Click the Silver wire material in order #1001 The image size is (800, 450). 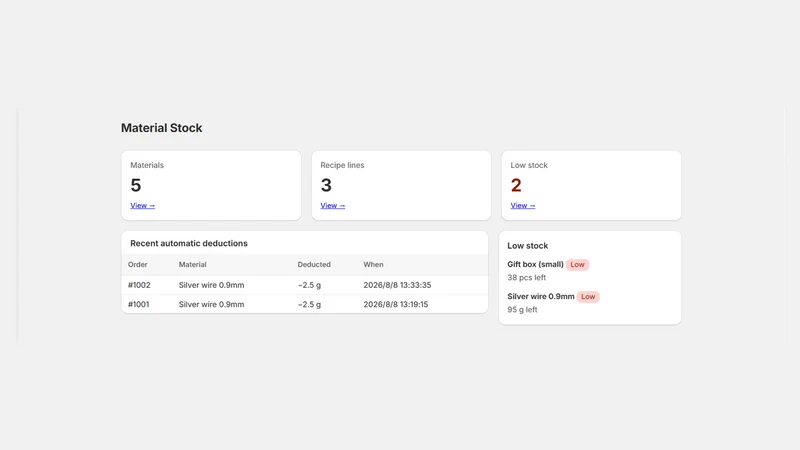211,305
